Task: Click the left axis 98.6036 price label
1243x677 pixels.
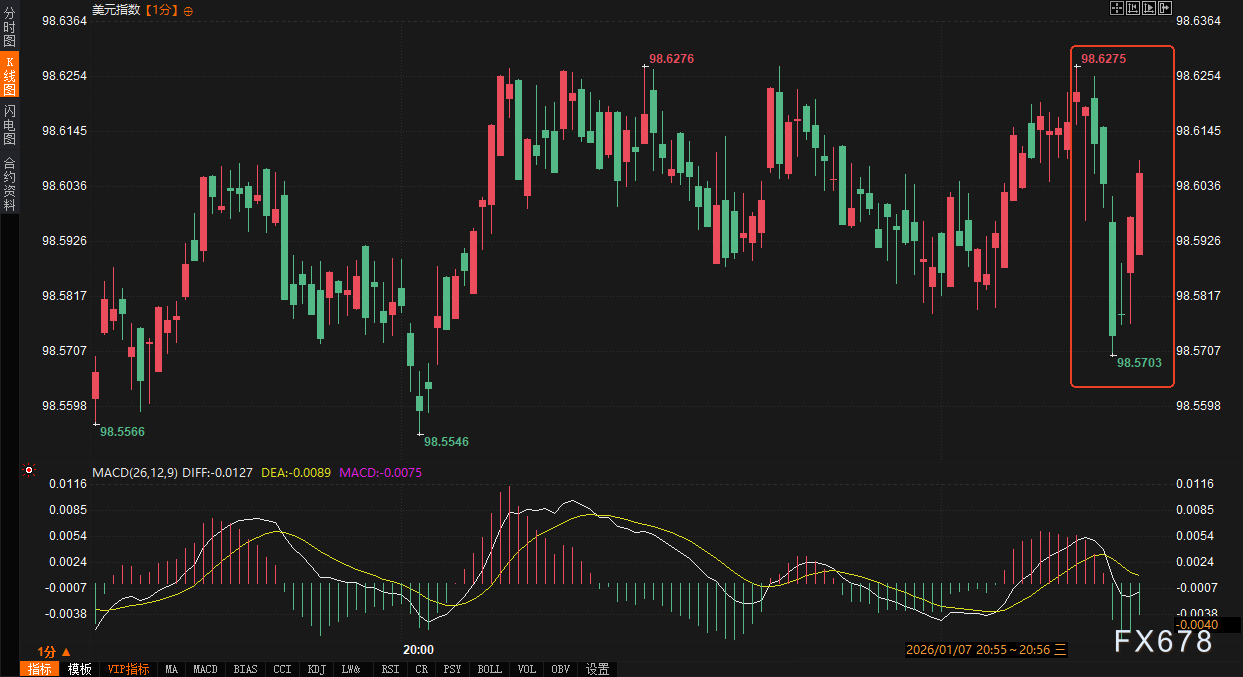Action: (x=66, y=186)
